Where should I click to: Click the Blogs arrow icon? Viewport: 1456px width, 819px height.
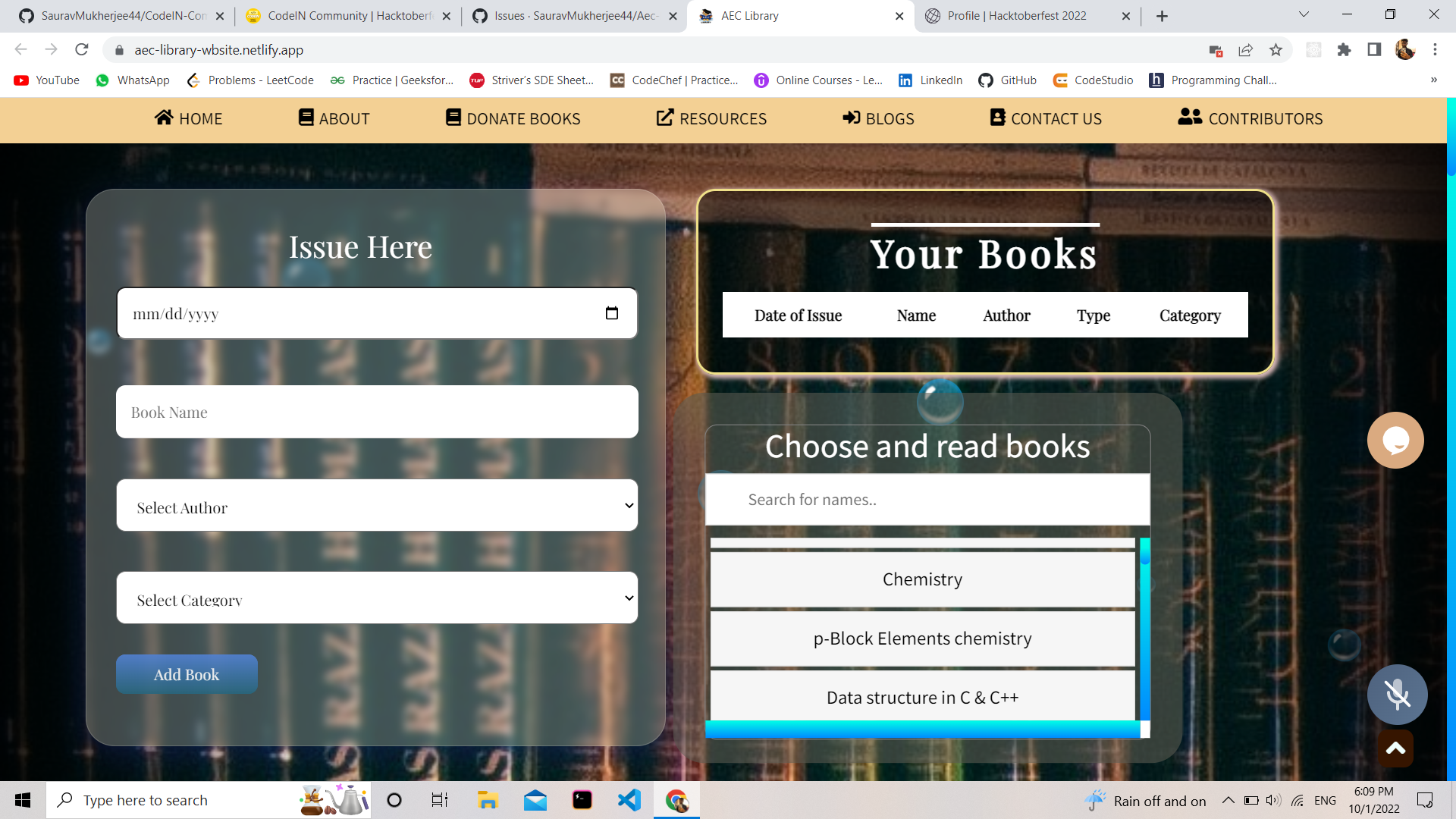[x=851, y=118]
